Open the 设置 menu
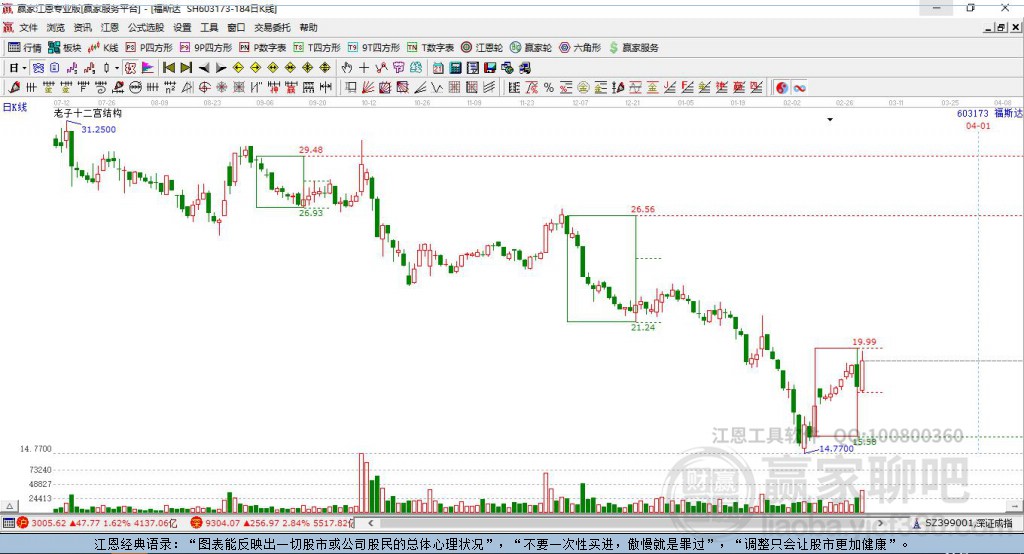This screenshot has height=554, width=1024. (x=182, y=27)
